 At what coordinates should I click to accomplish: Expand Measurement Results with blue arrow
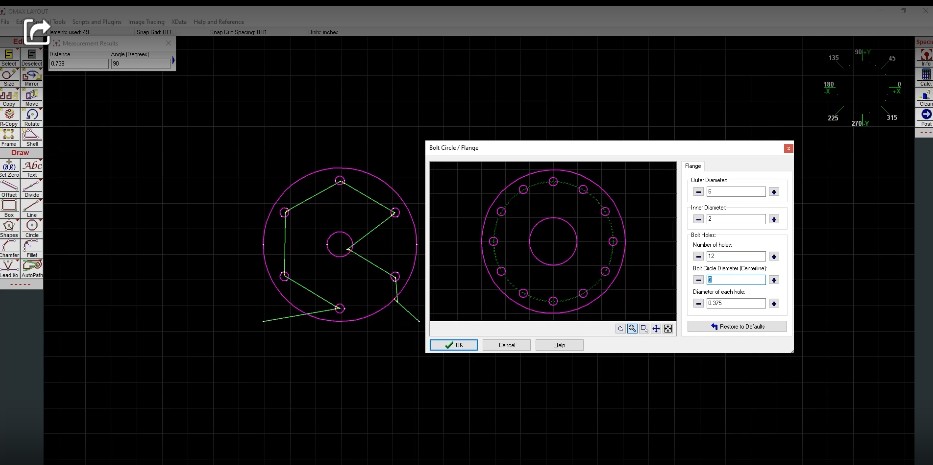pyautogui.click(x=173, y=60)
